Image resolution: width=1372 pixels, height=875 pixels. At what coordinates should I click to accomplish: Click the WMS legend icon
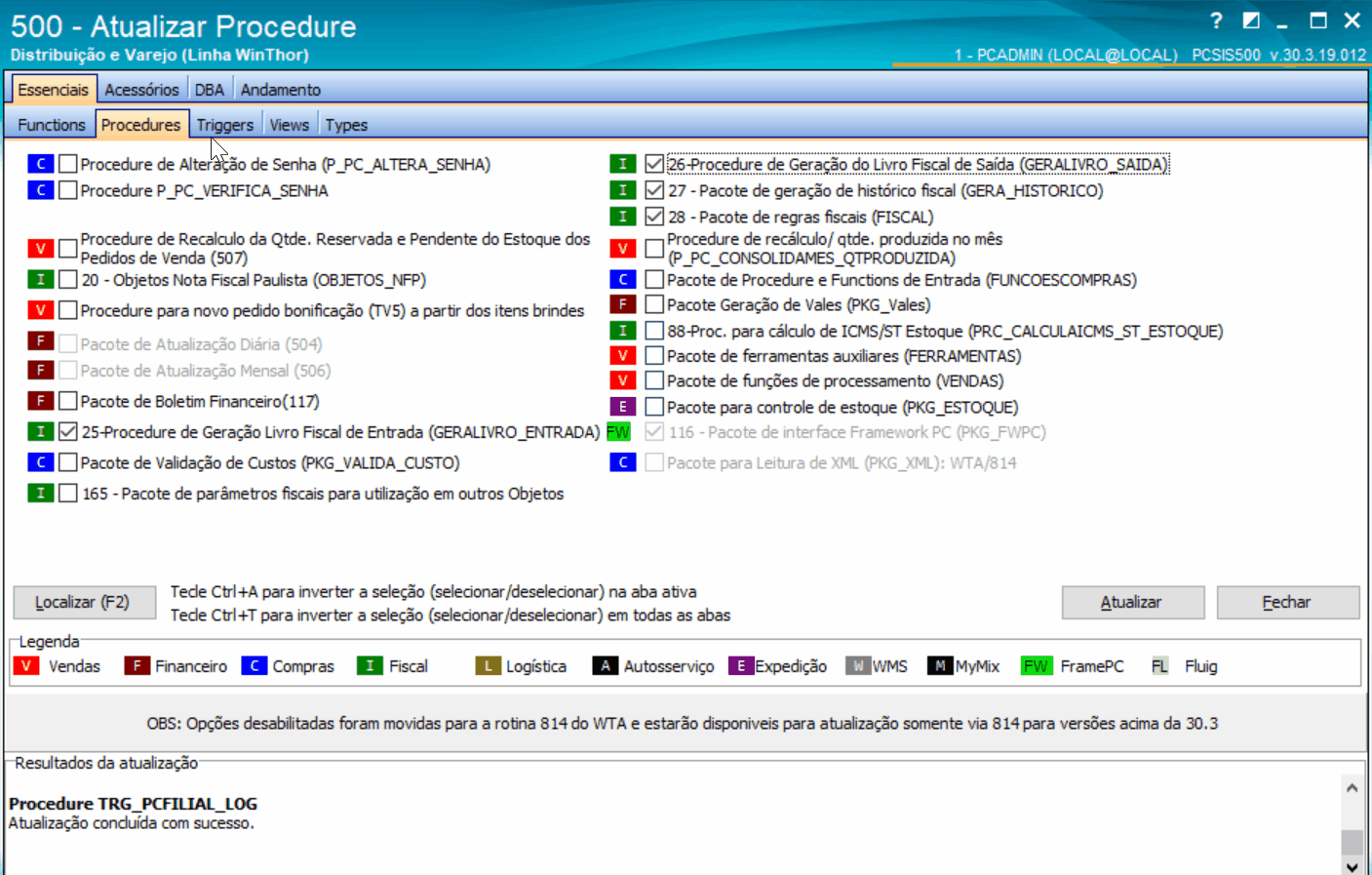pyautogui.click(x=858, y=666)
